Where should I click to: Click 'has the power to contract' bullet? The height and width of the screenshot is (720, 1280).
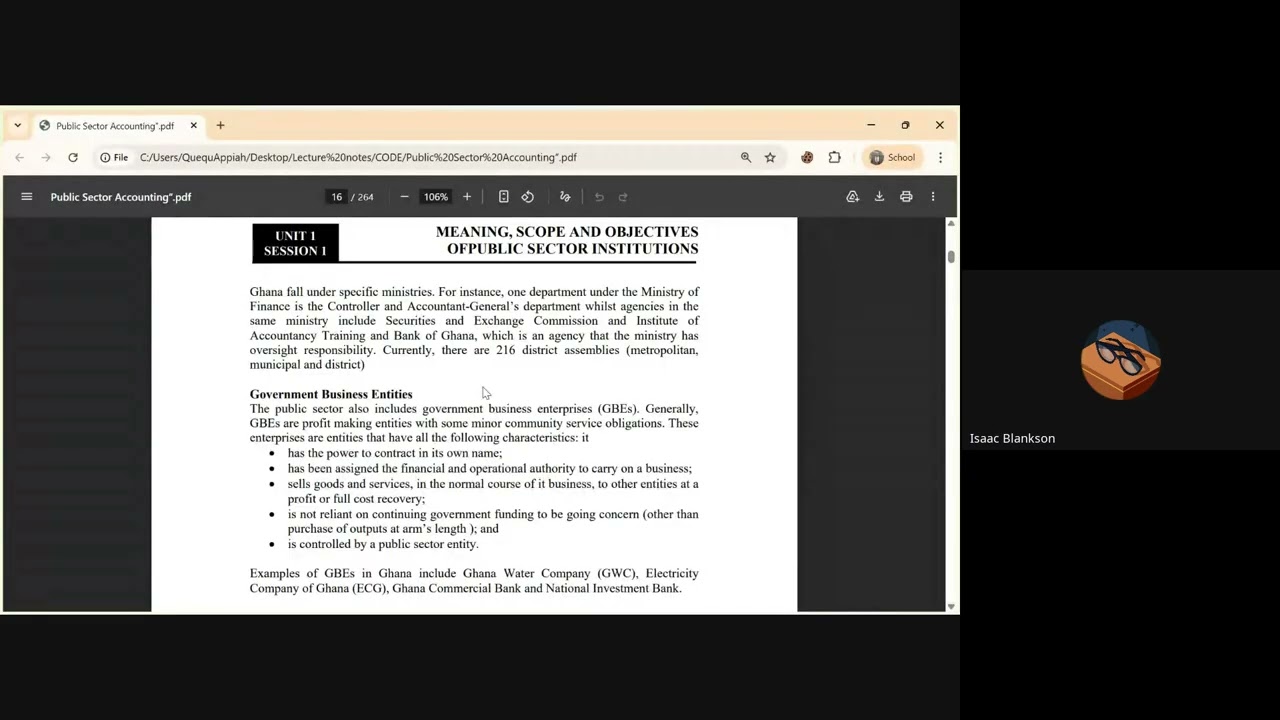click(395, 453)
